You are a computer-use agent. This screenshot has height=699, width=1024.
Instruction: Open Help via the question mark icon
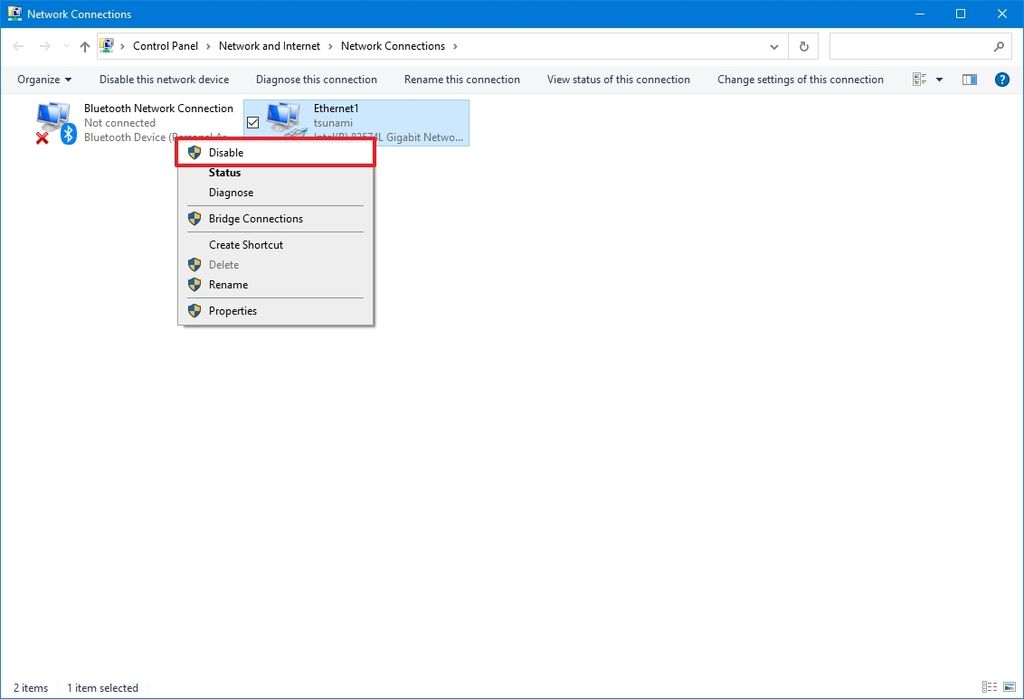(1002, 79)
